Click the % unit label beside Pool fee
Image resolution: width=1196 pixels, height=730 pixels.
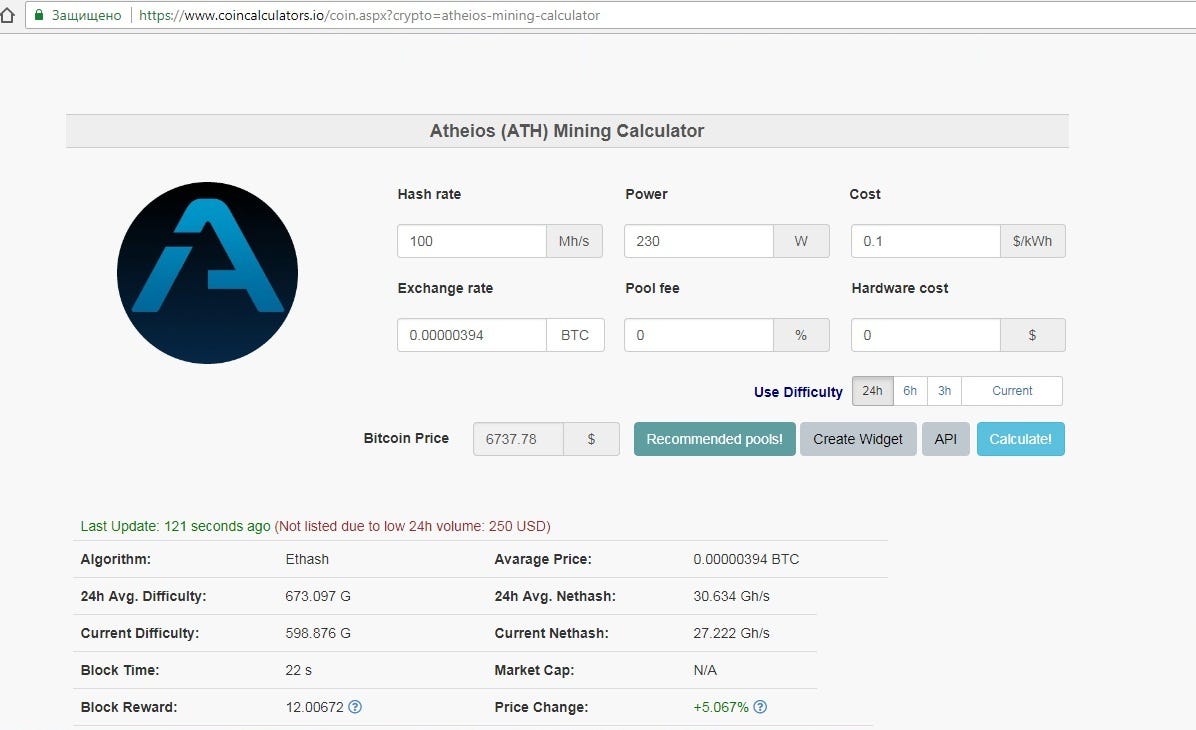coord(801,335)
